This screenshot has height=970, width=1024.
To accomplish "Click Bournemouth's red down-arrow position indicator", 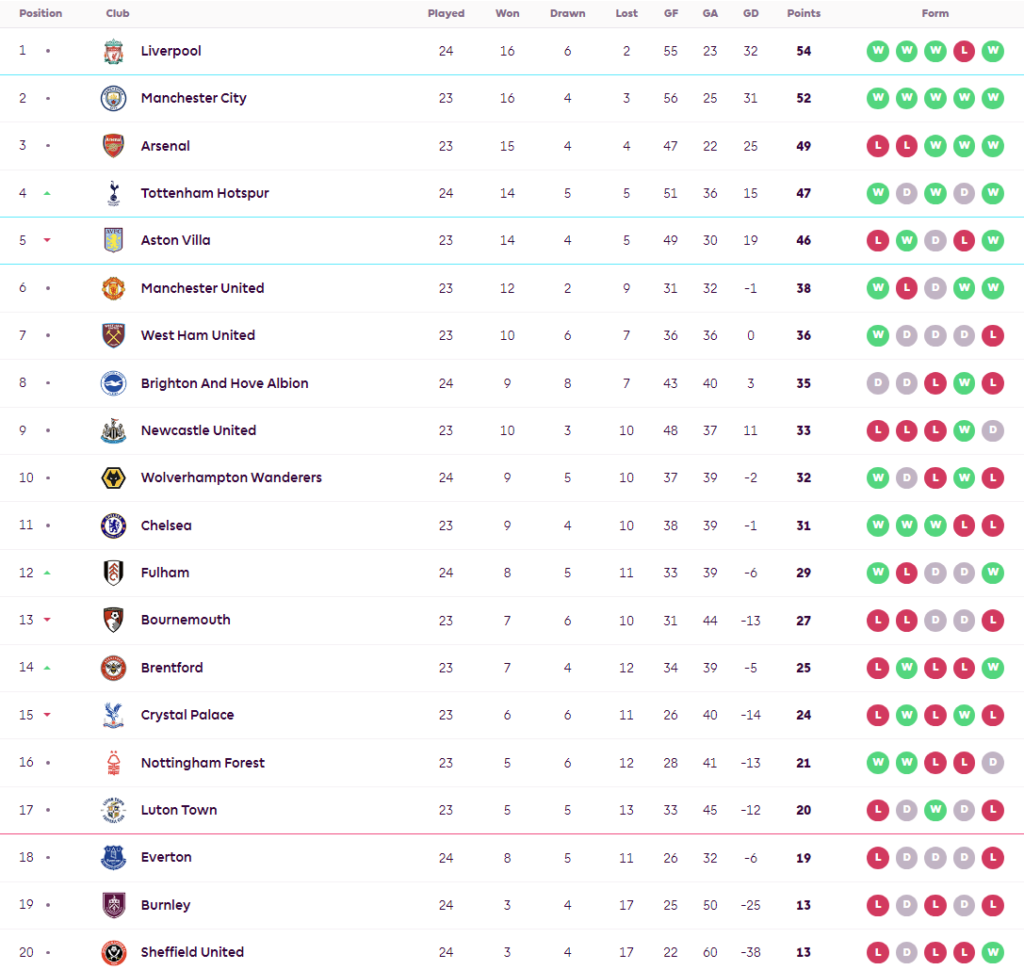I will tap(47, 620).
